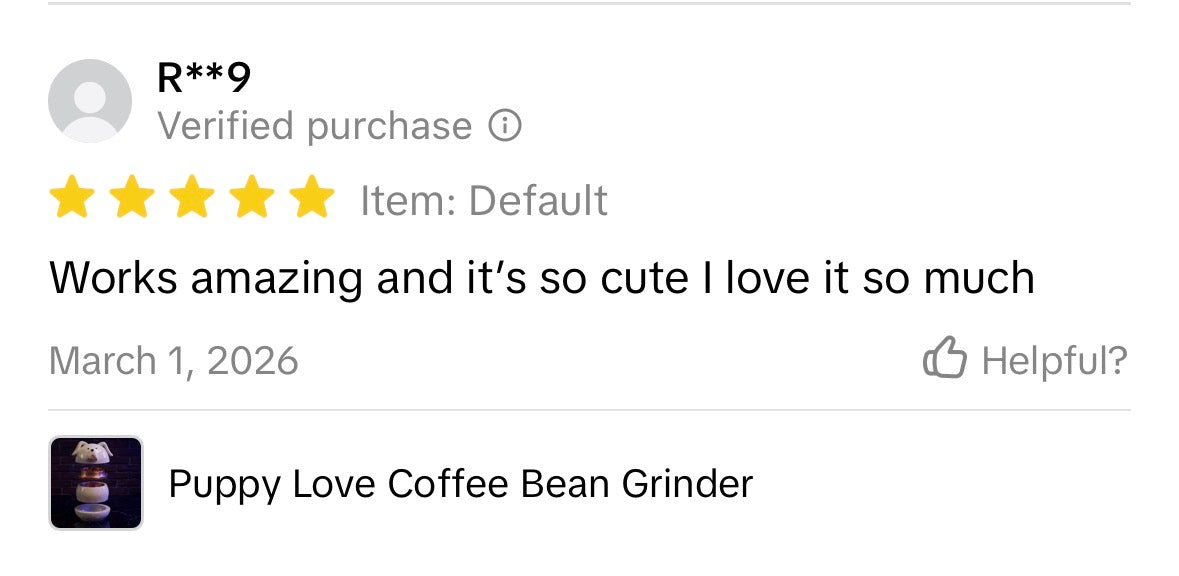Click the info icon beside Verified purchase
This screenshot has height=576, width=1179.
click(x=505, y=126)
